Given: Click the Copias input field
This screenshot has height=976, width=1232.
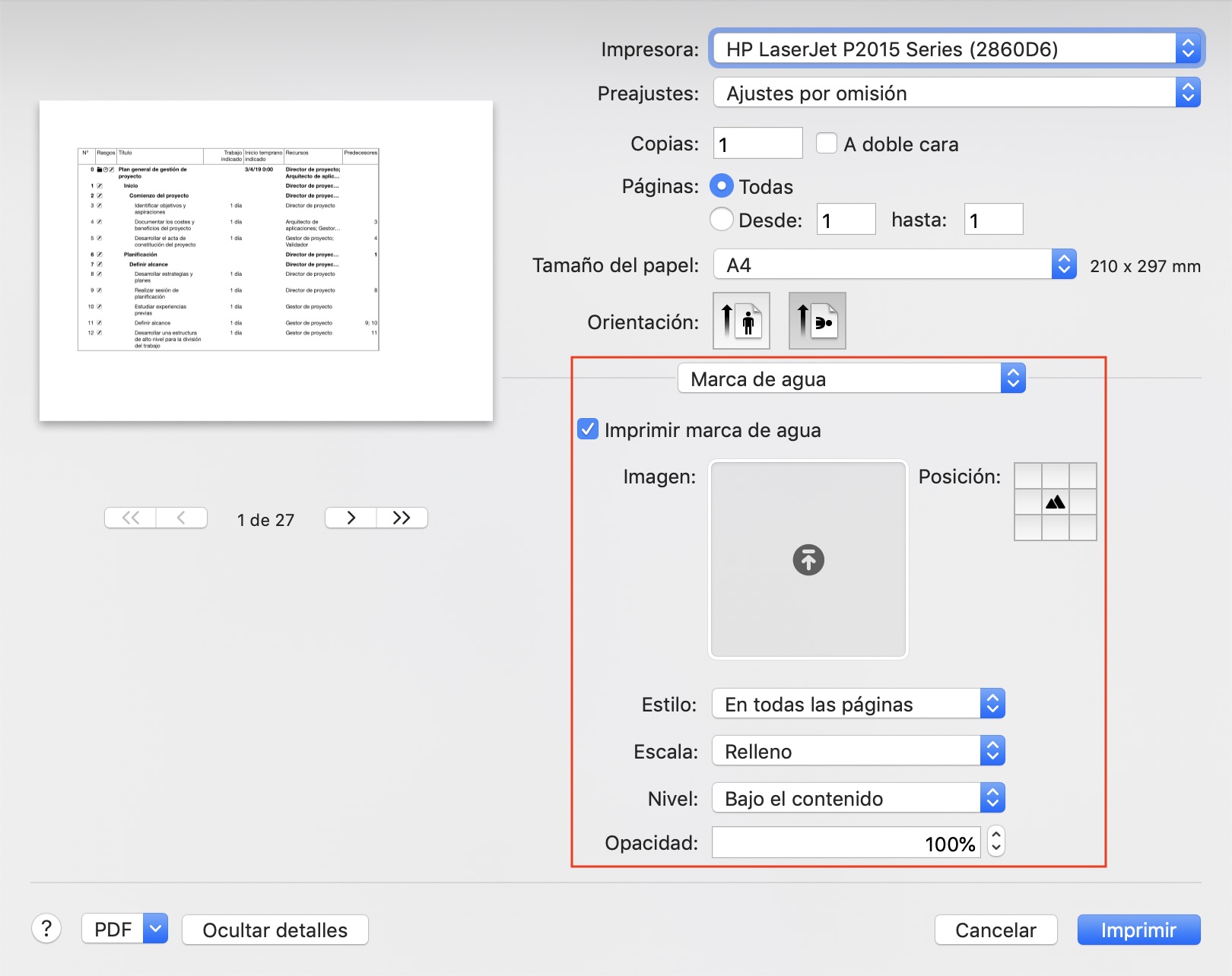Looking at the screenshot, I should [x=757, y=144].
